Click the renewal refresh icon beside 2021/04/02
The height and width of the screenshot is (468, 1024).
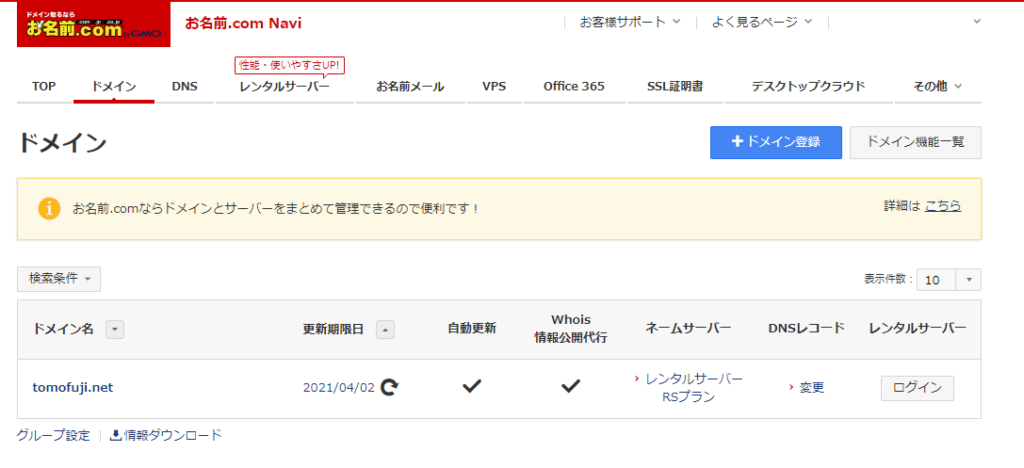click(390, 388)
